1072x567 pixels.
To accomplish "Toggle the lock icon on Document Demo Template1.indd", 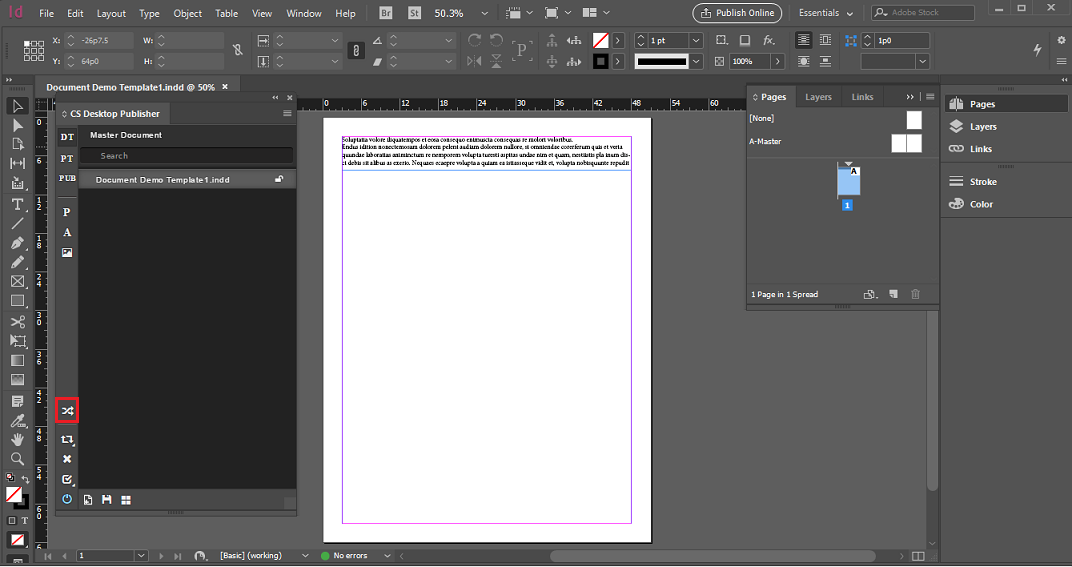I will [279, 179].
